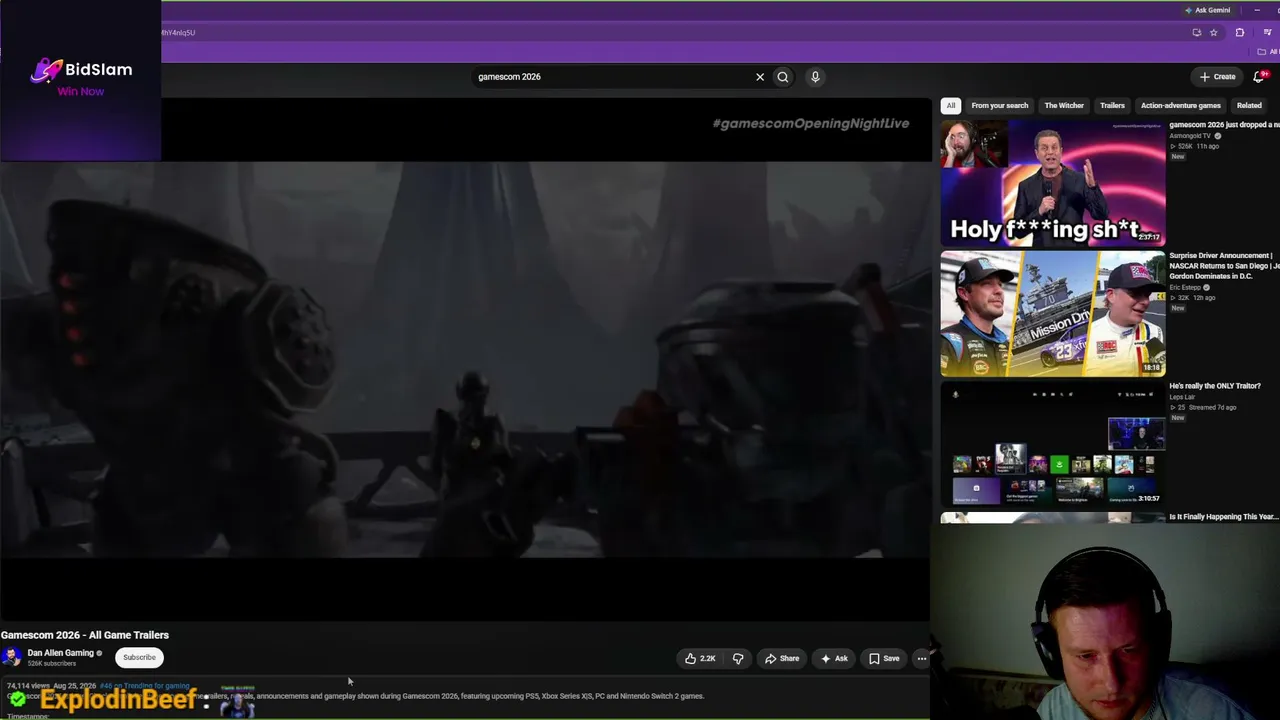Dislike the Gamescom 2026 video
This screenshot has width=1280, height=720.
pos(738,658)
